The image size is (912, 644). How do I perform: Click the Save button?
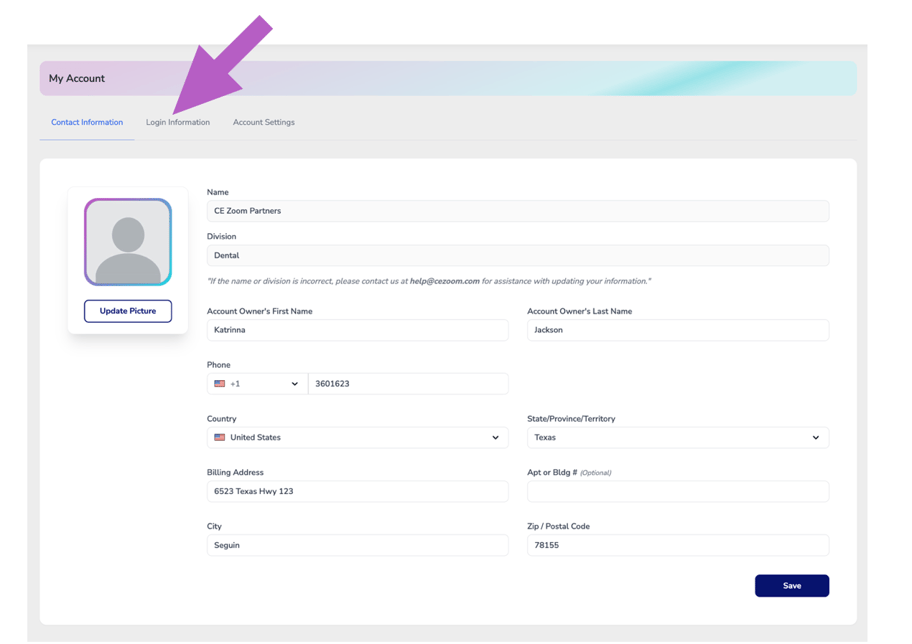point(791,585)
